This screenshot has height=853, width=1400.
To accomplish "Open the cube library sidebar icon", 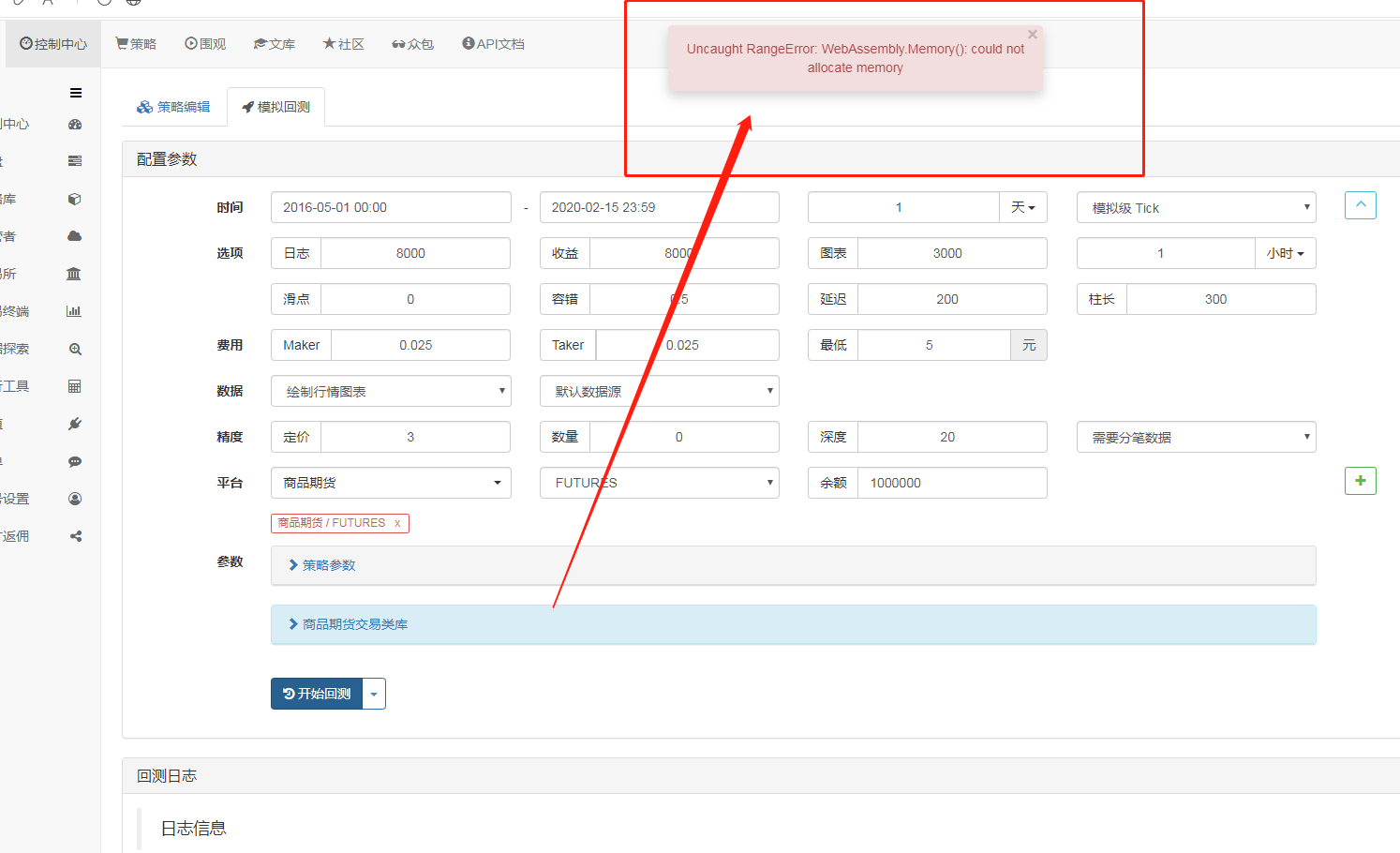I will 75,199.
